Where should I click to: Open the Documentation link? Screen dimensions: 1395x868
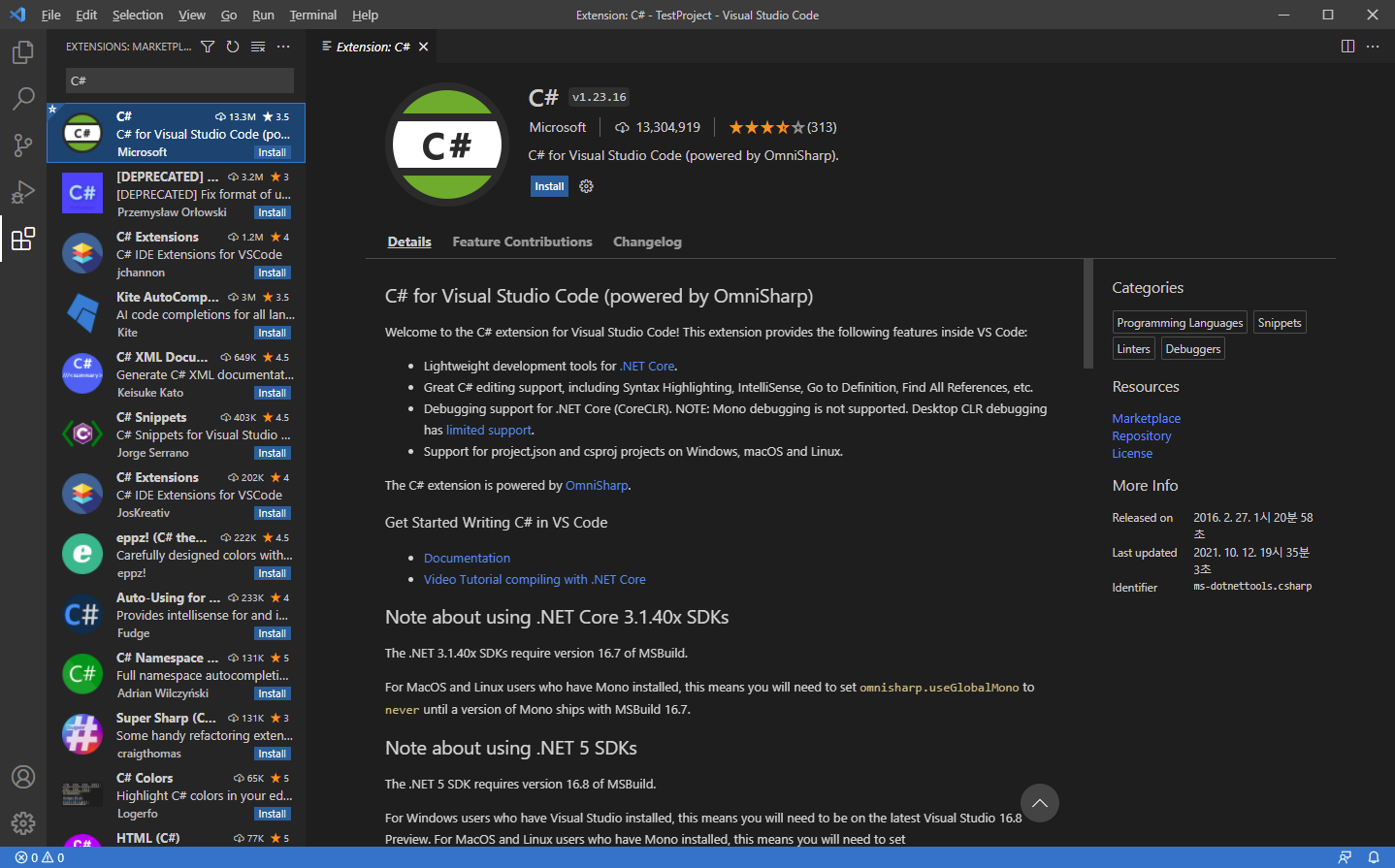467,558
